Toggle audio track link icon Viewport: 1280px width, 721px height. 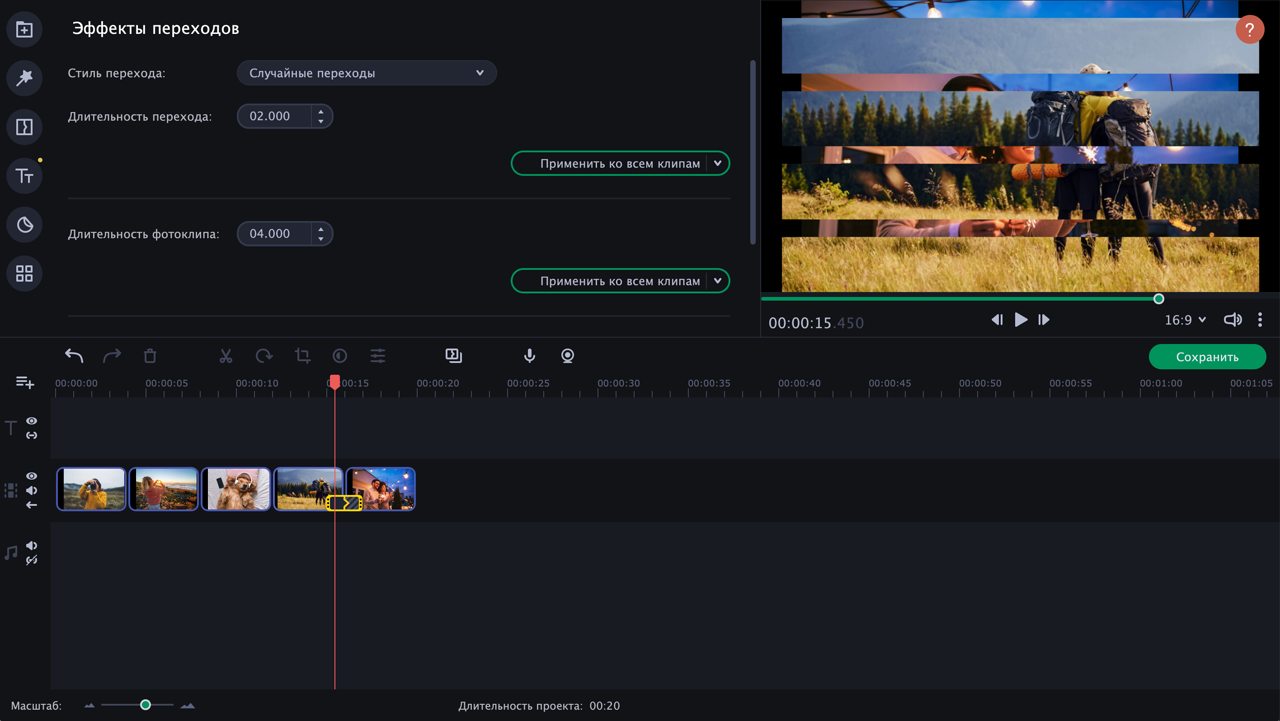tap(32, 560)
